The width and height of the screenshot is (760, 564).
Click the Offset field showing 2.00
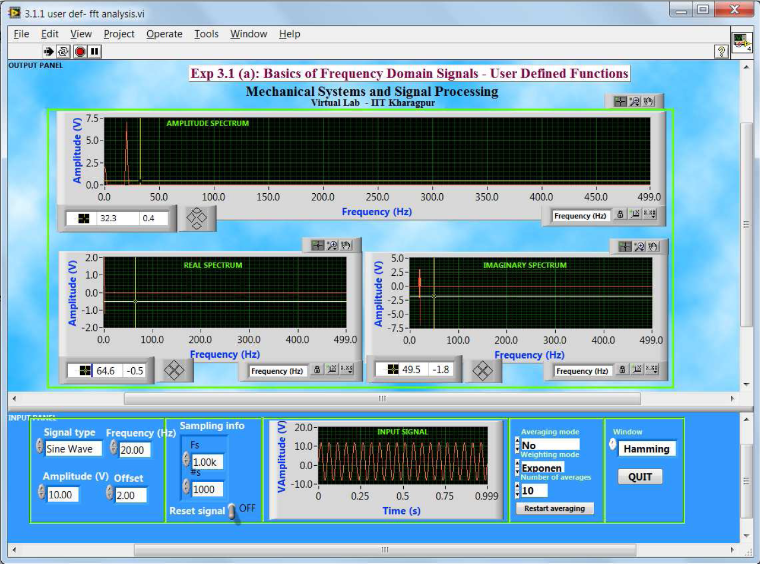click(131, 495)
